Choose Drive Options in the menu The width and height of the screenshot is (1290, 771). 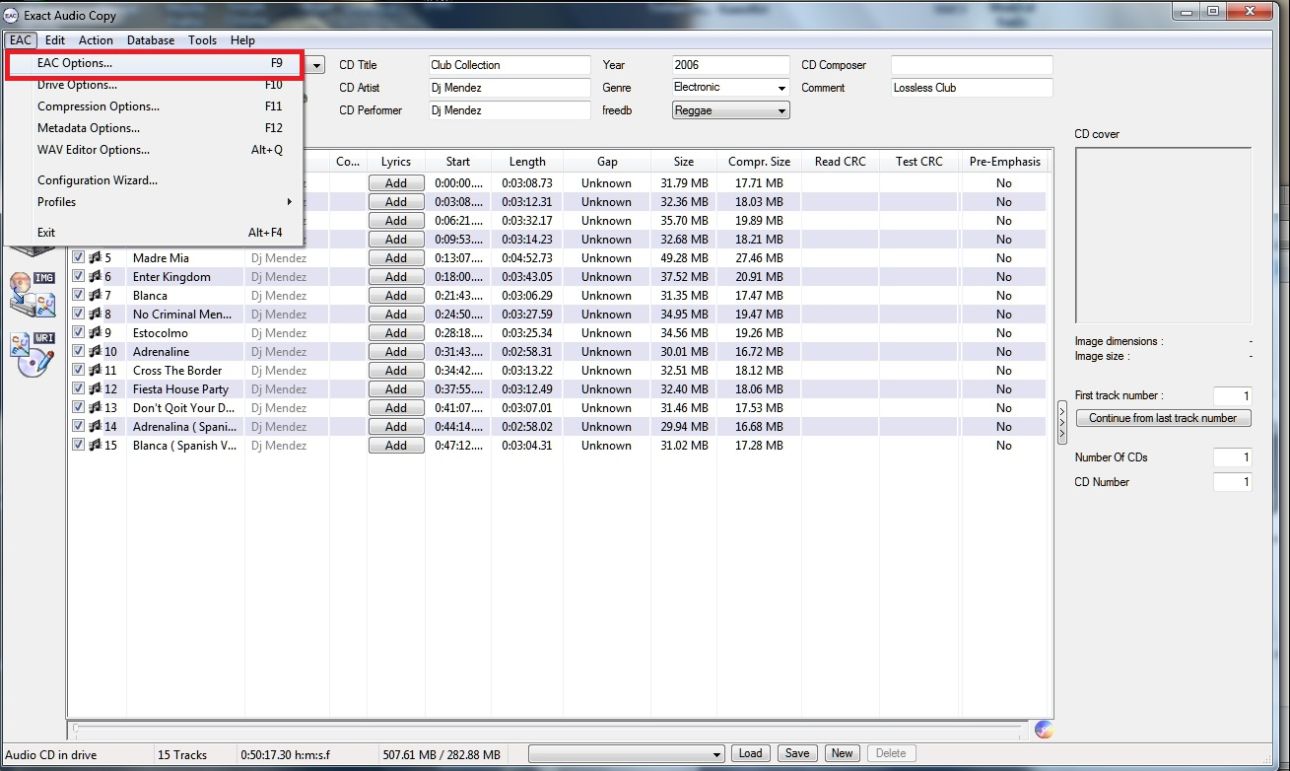(154, 85)
